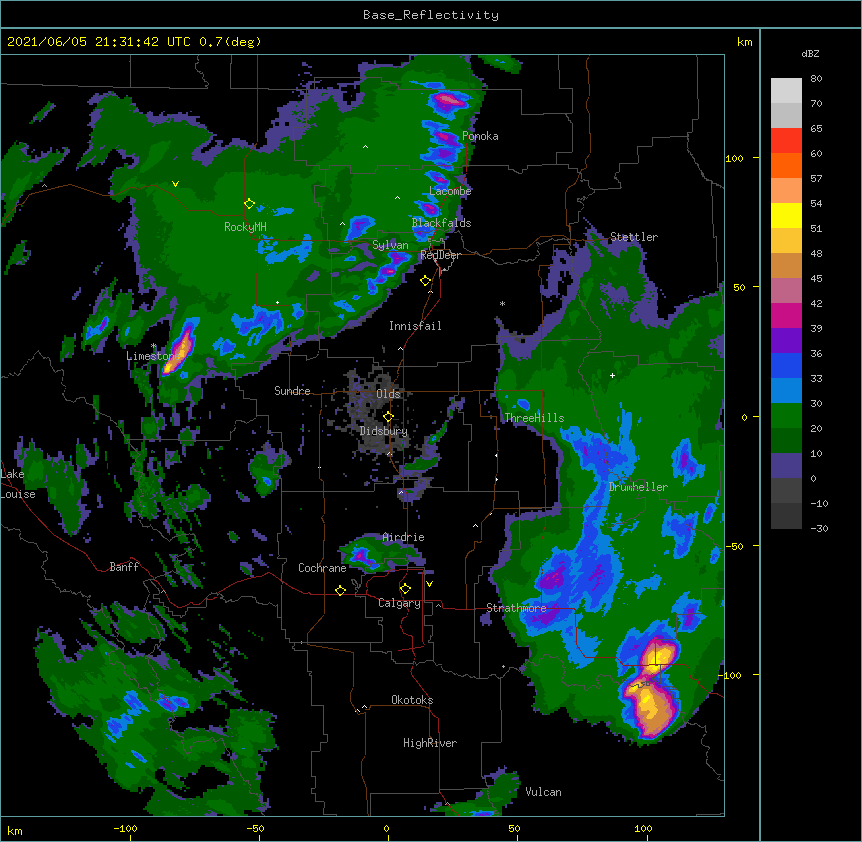Click the -100 tick on the bottom axis
Viewport: 862px width, 842px height.
click(125, 829)
